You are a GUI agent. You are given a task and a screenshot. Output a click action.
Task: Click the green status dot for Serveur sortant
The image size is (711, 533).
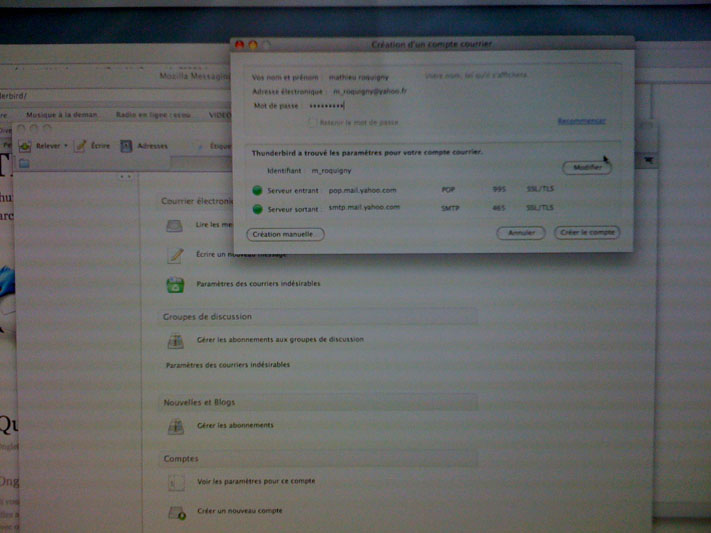pyautogui.click(x=258, y=209)
